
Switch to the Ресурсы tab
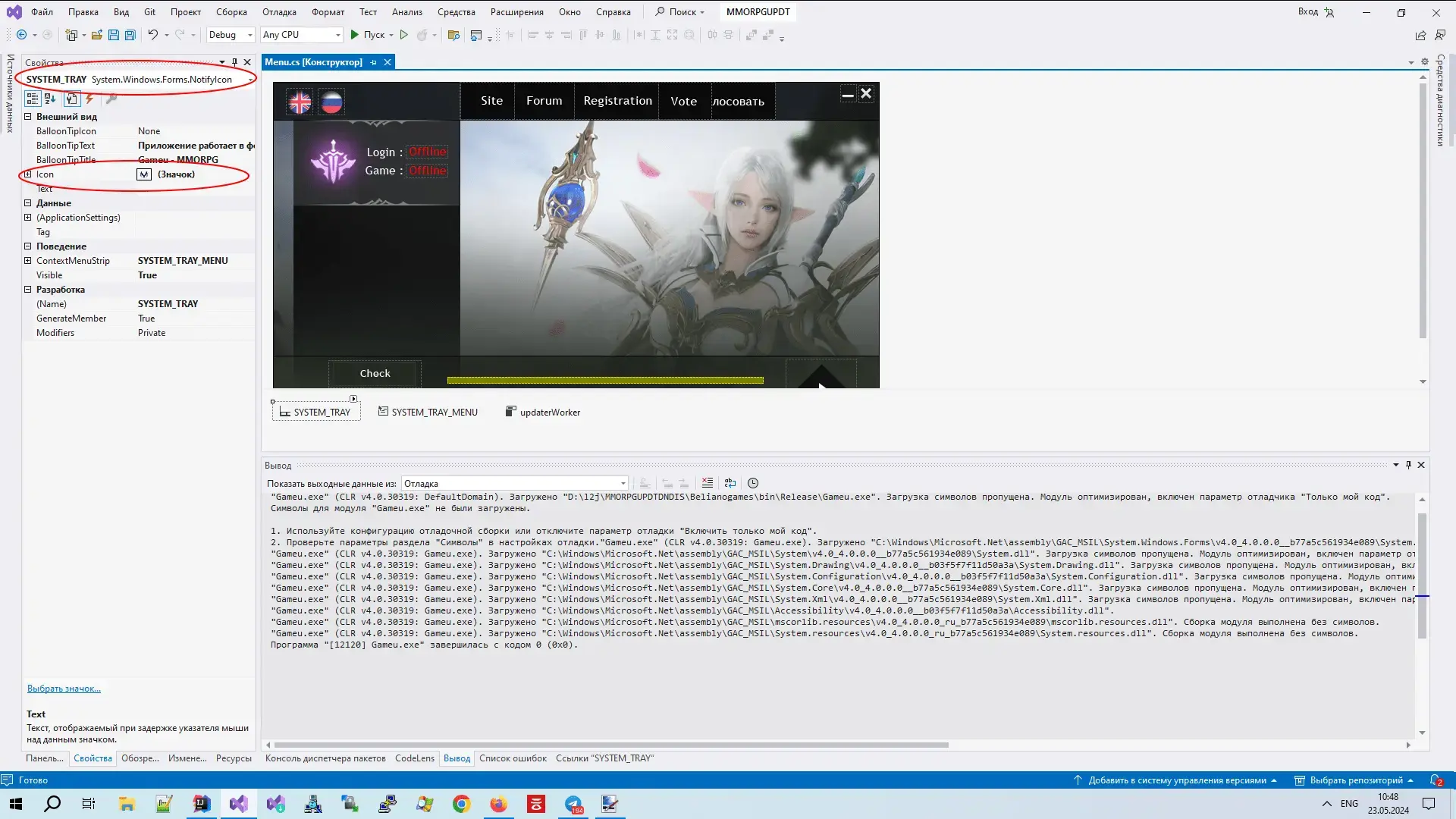pyautogui.click(x=234, y=758)
